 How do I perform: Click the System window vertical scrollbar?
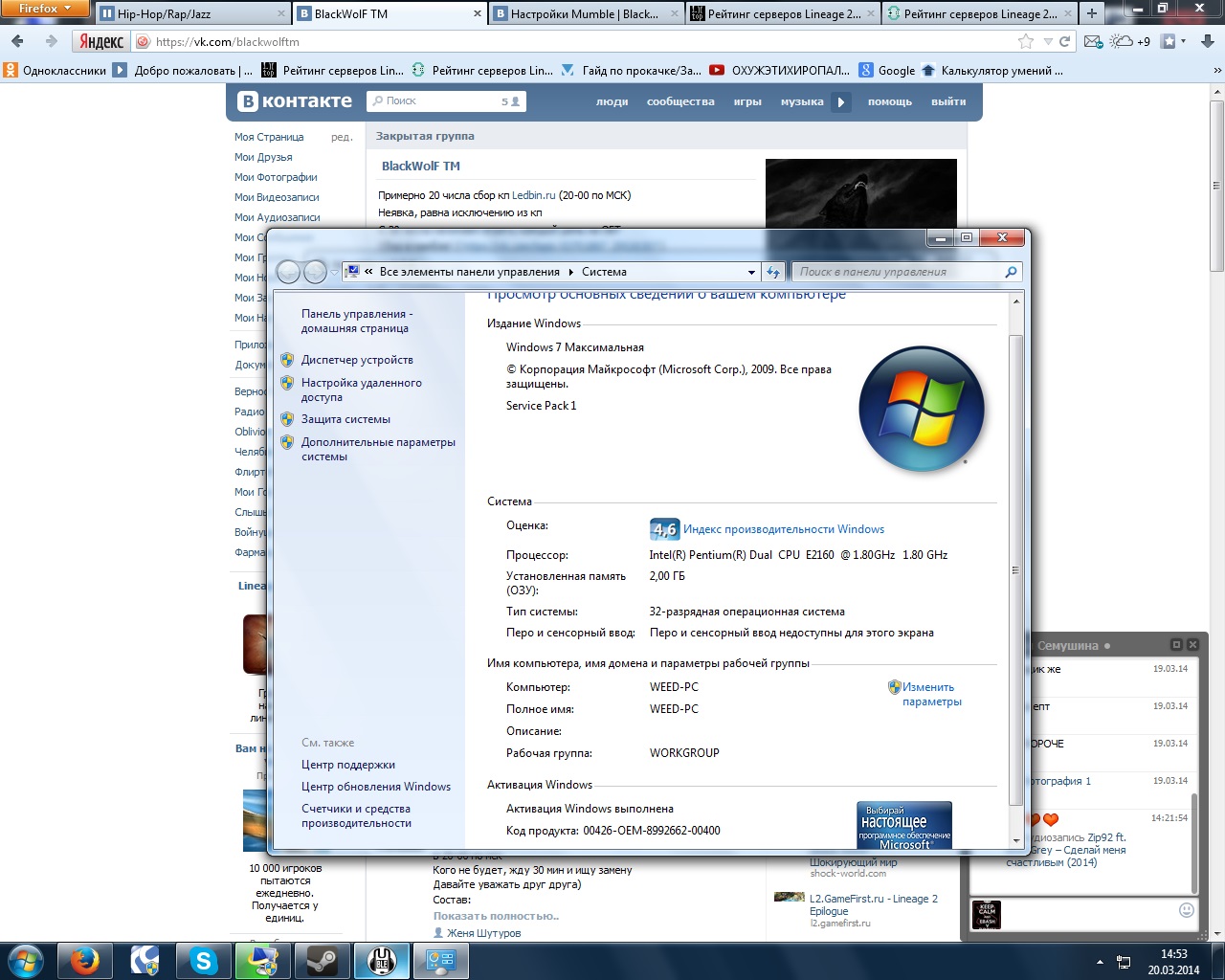click(x=1016, y=569)
